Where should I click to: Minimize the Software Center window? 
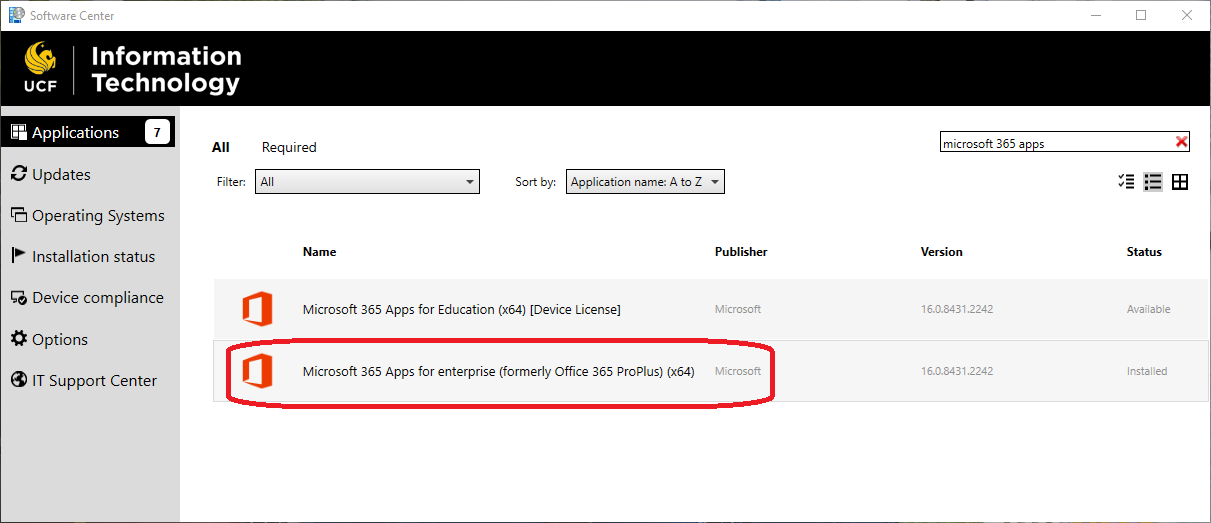point(1097,15)
